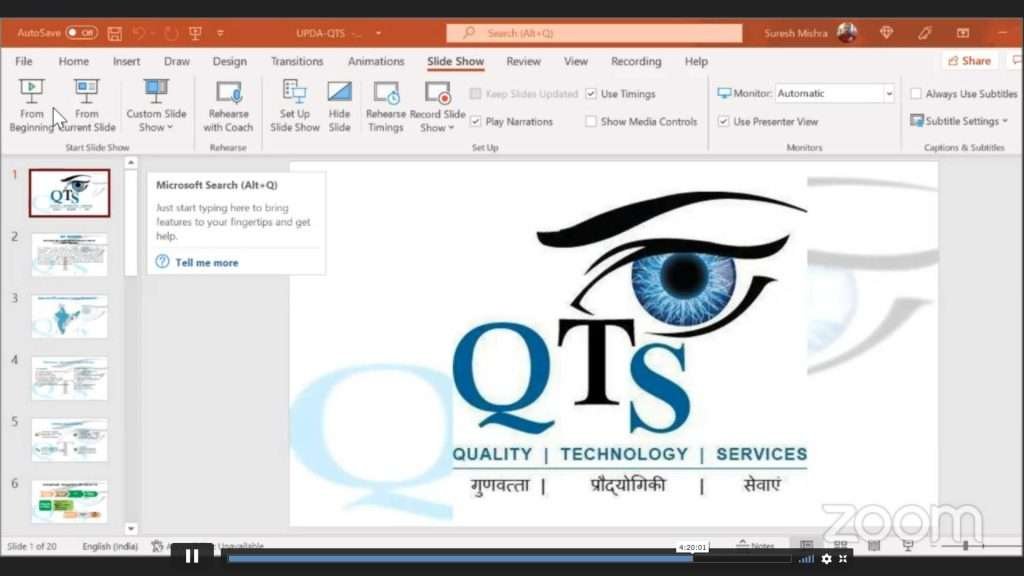Open Set Up Slide Show dialog
Viewport: 1024px width, 576px height.
(295, 106)
